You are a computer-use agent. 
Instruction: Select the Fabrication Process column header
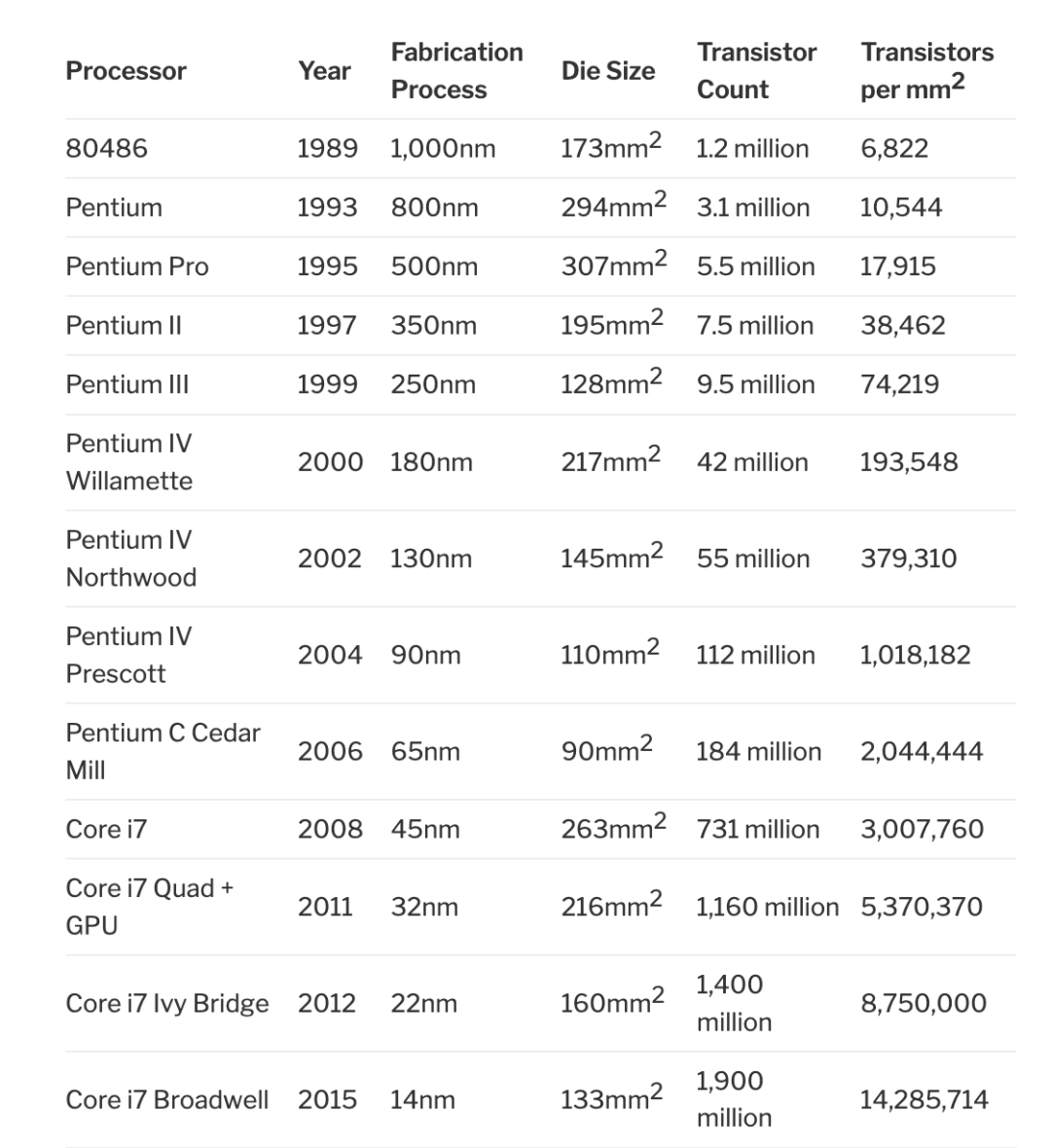(x=457, y=71)
